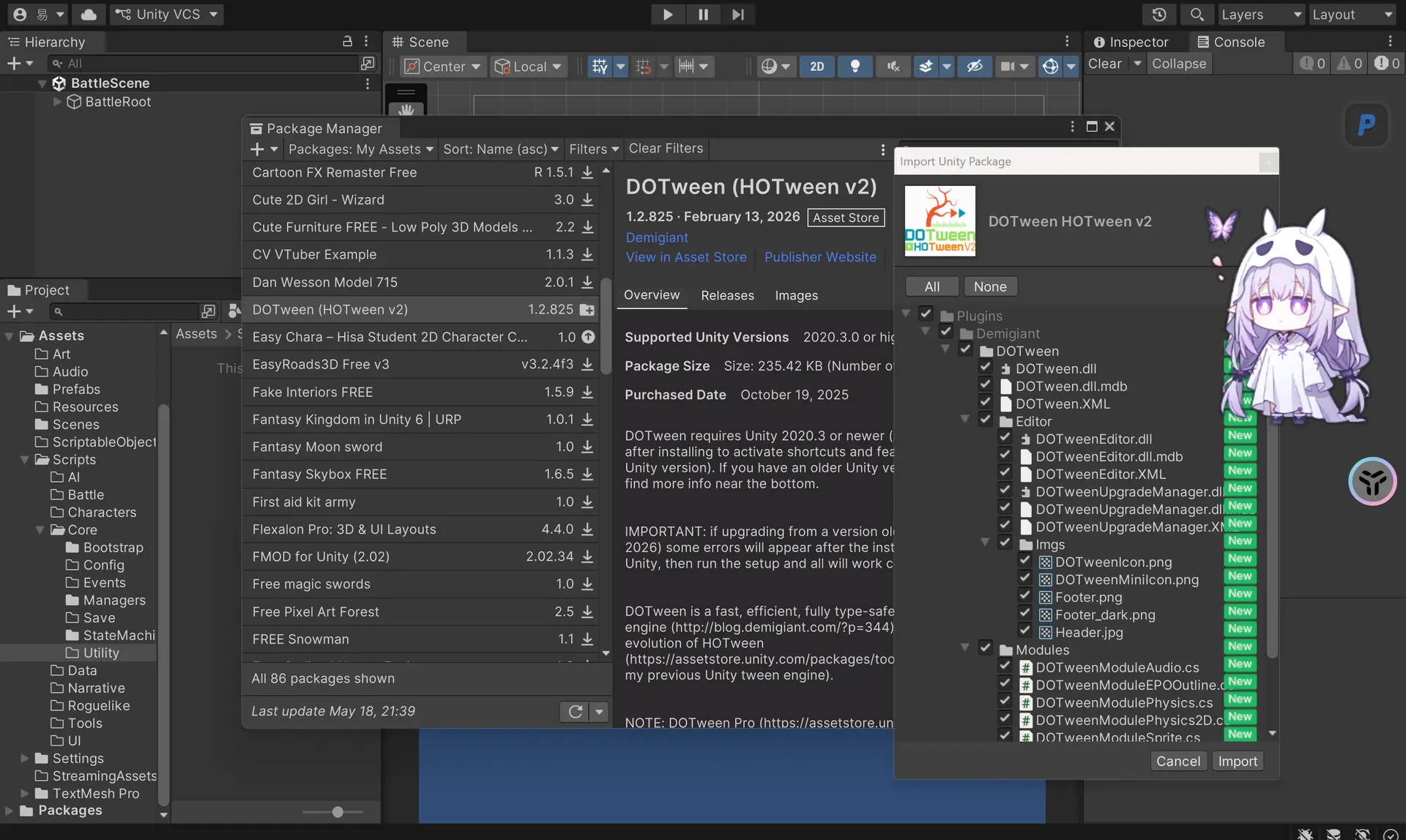The width and height of the screenshot is (1406, 840).
Task: Collapse the Imgs folder in import tree
Action: click(985, 543)
